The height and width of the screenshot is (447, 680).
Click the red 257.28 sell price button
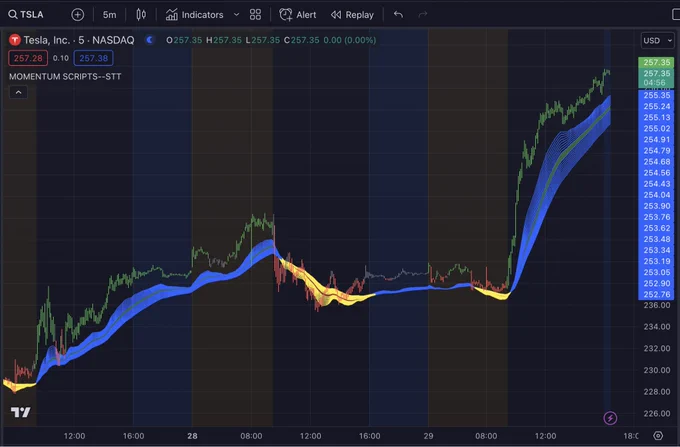pos(28,58)
